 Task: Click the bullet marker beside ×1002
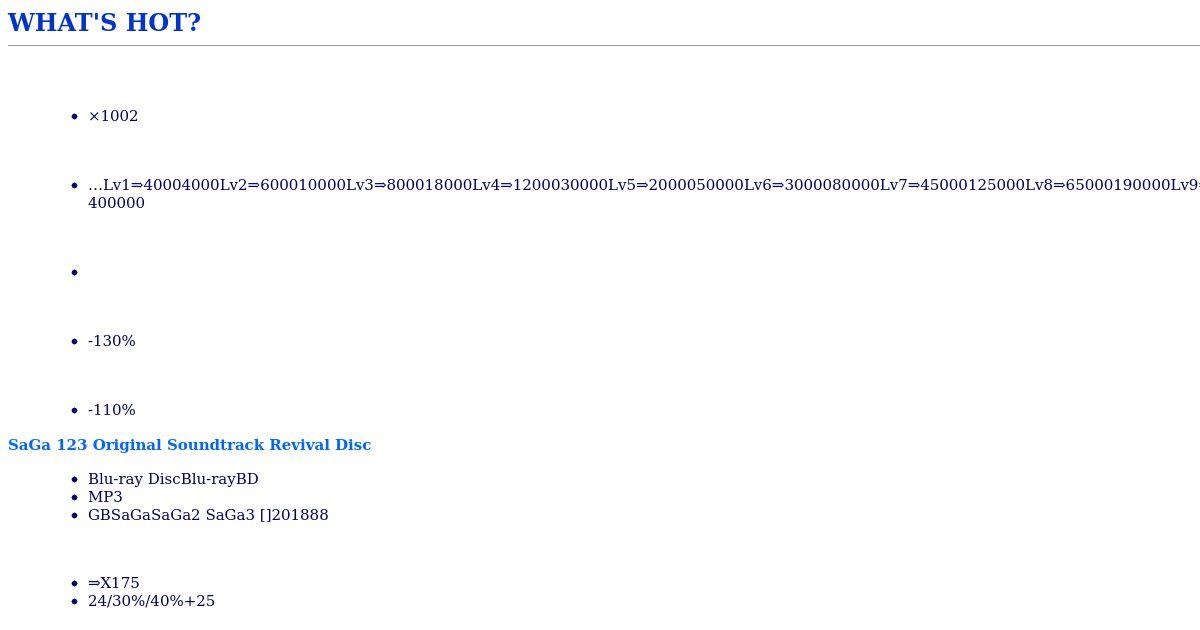point(75,117)
